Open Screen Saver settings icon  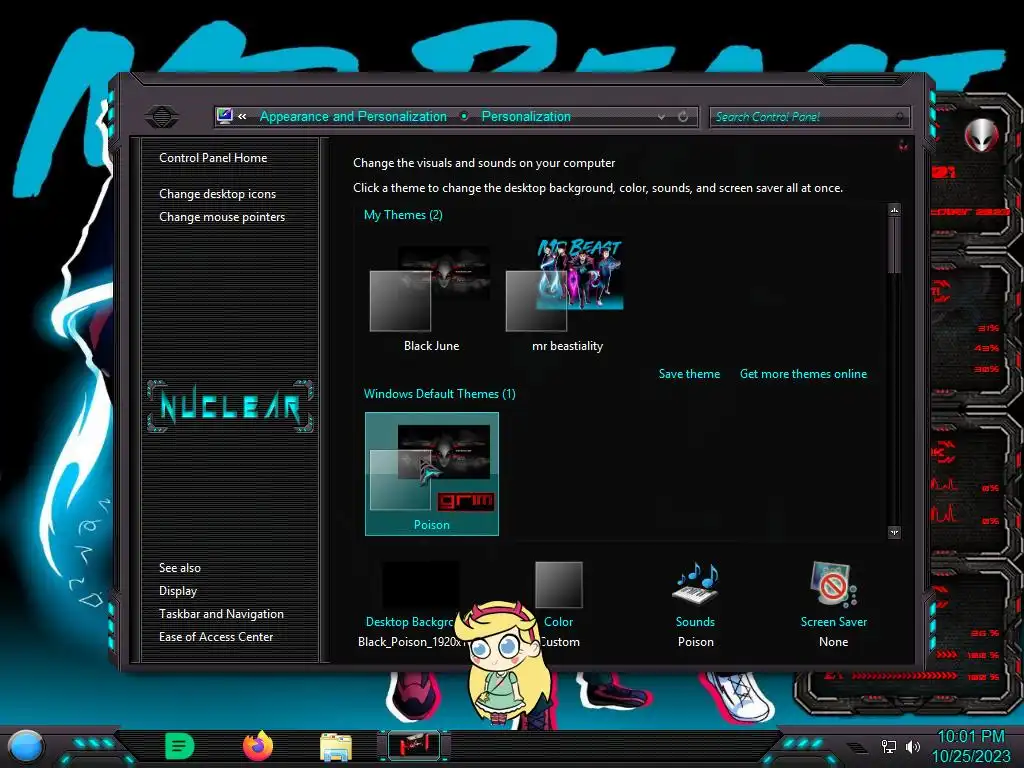click(x=833, y=583)
